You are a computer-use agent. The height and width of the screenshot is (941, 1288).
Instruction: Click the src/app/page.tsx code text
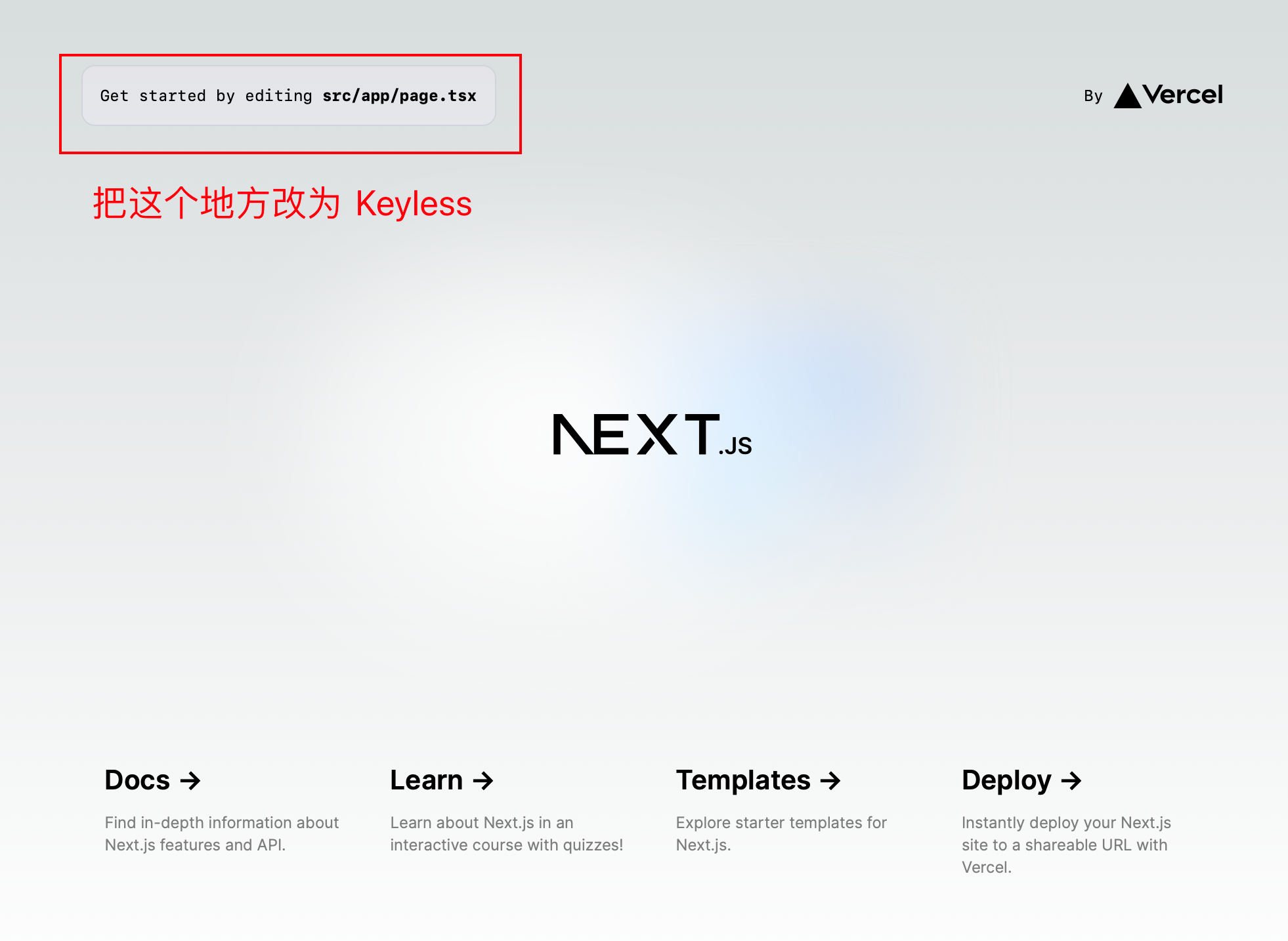click(x=399, y=96)
